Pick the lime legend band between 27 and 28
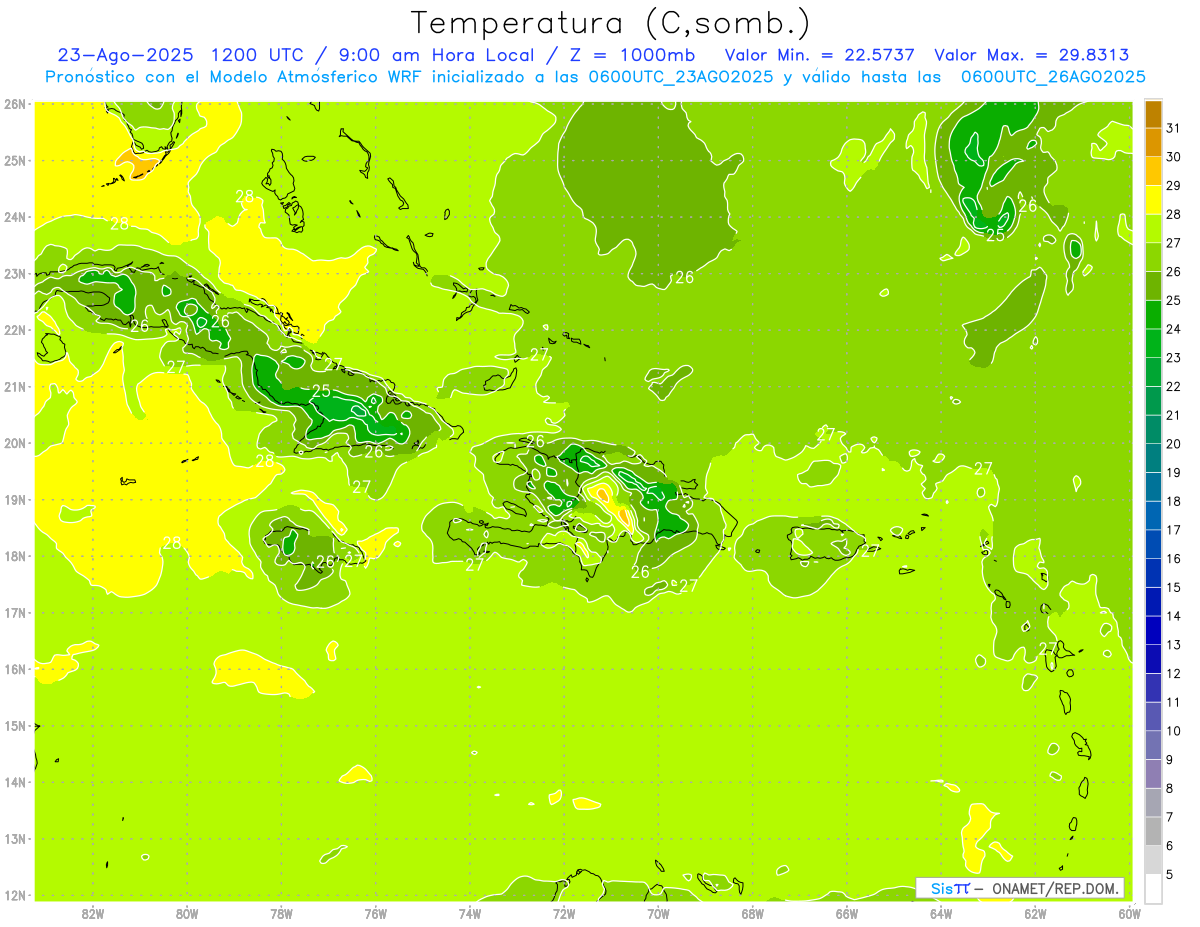1200x927 pixels. [x=1153, y=229]
